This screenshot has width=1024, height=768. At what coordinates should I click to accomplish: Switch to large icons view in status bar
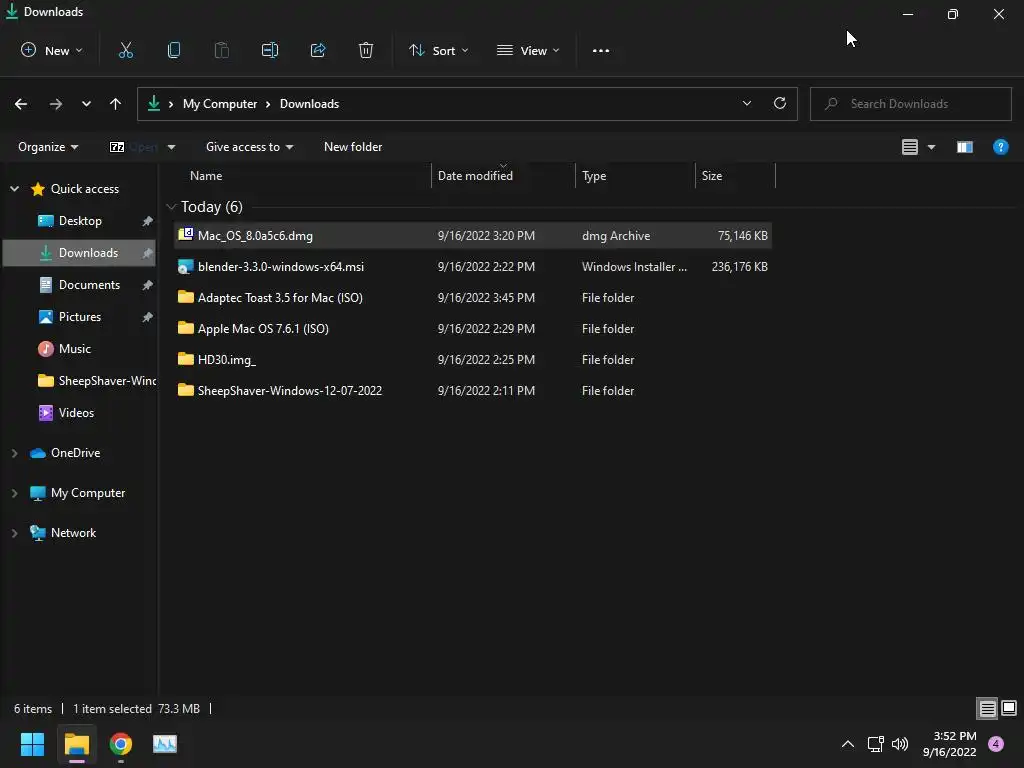[x=1009, y=708]
